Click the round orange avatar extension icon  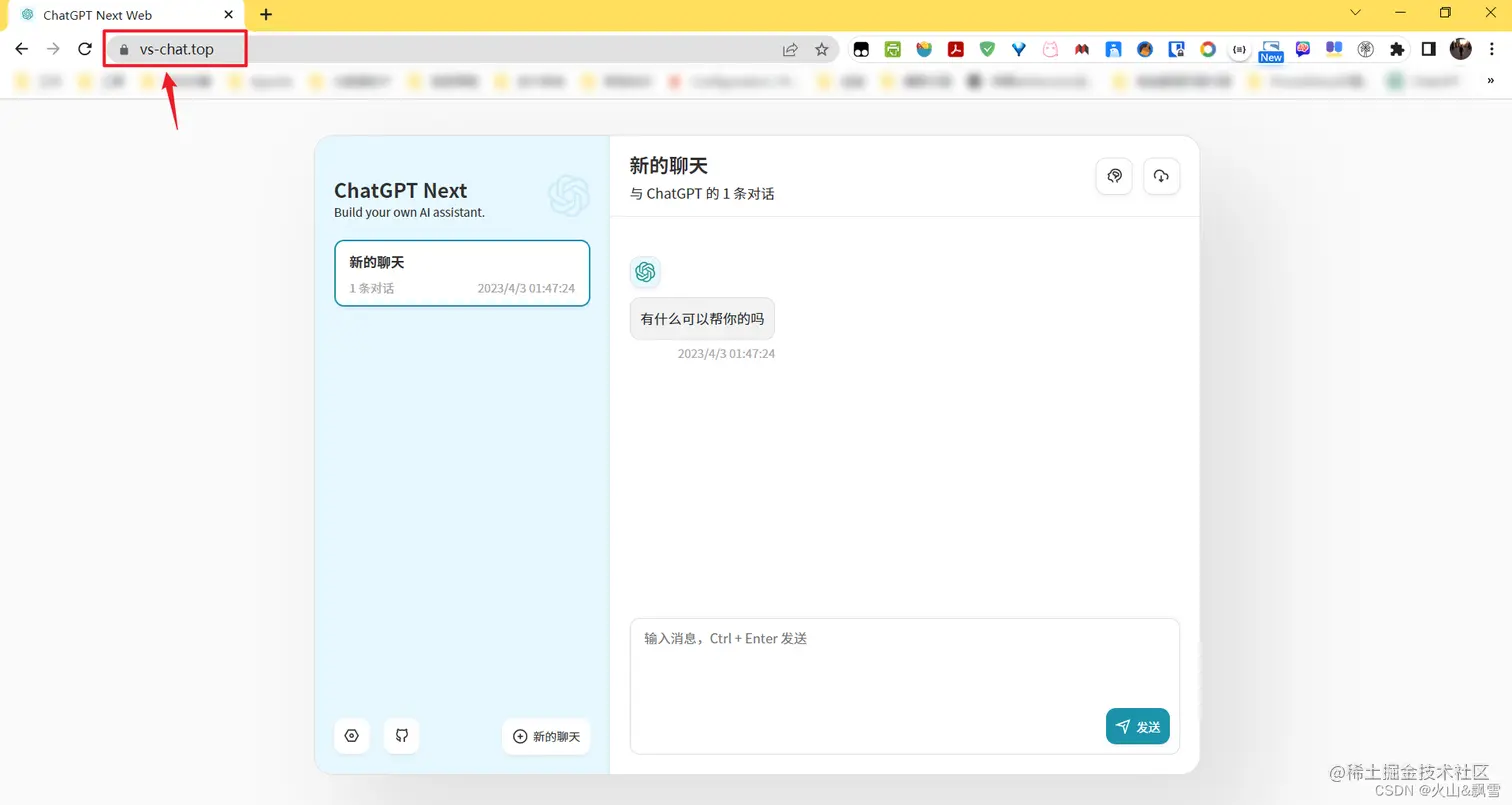point(1145,49)
